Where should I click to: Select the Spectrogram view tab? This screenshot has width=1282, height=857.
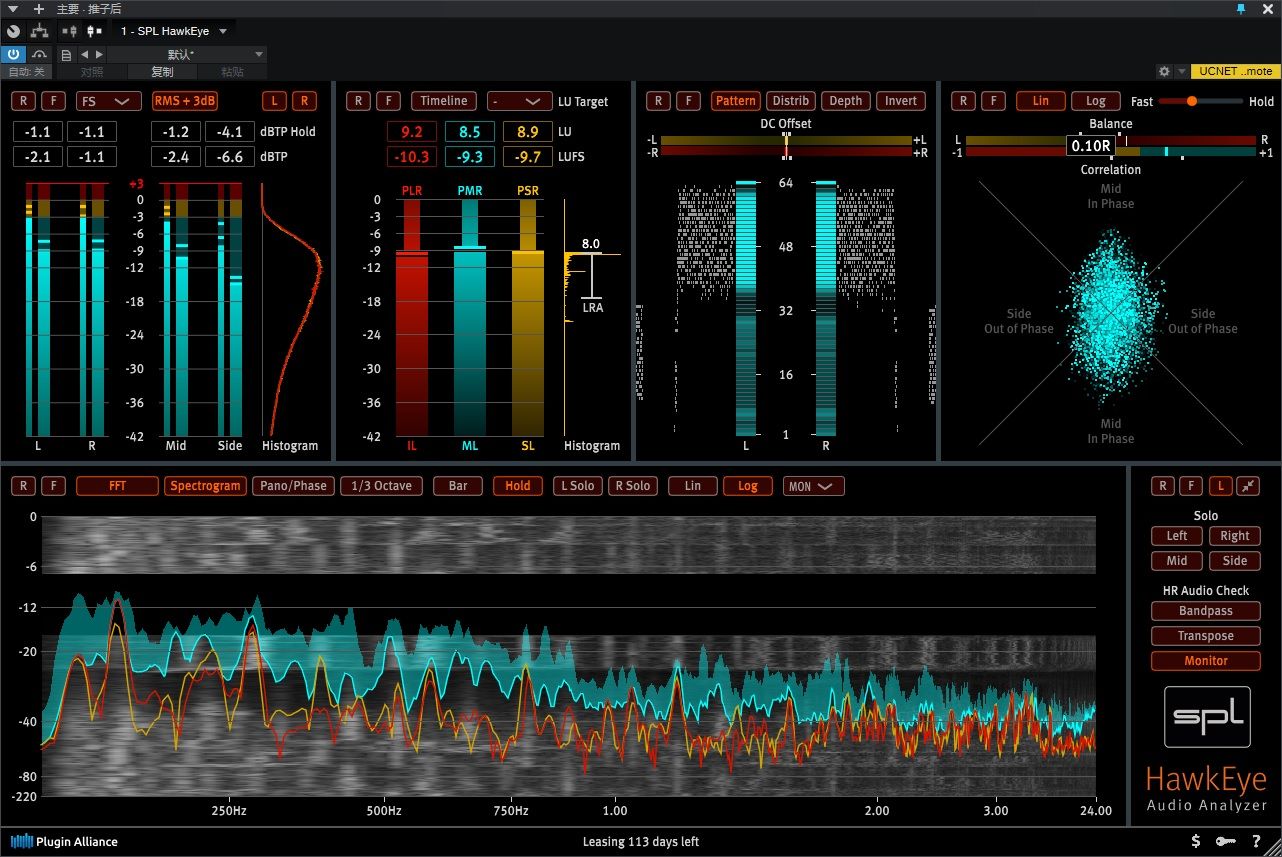tap(205, 486)
